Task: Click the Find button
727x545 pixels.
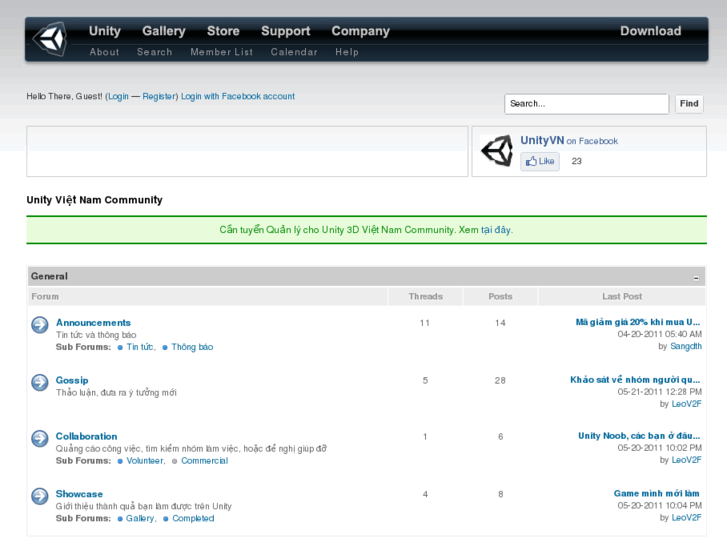Action: tap(689, 104)
